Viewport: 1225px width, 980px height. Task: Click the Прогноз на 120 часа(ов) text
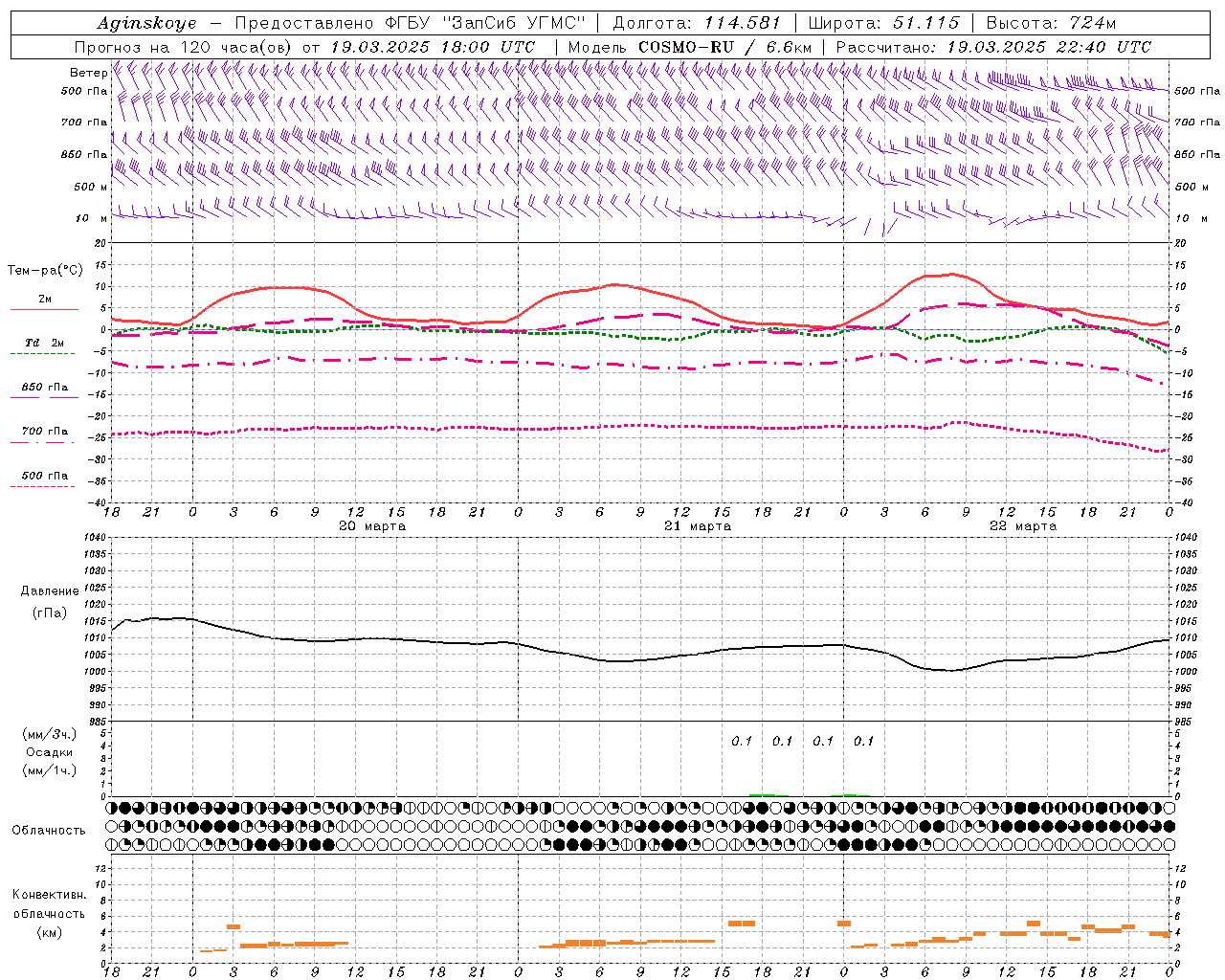[x=185, y=47]
